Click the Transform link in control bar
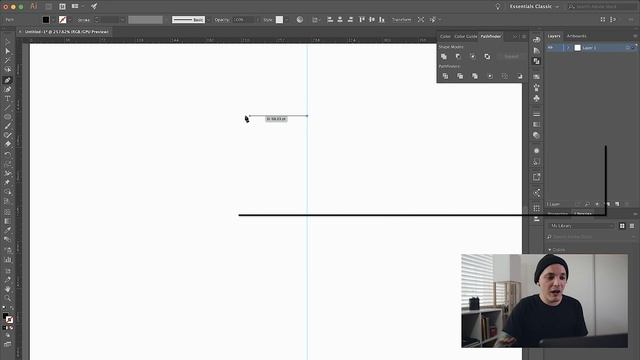The height and width of the screenshot is (360, 640). click(402, 20)
